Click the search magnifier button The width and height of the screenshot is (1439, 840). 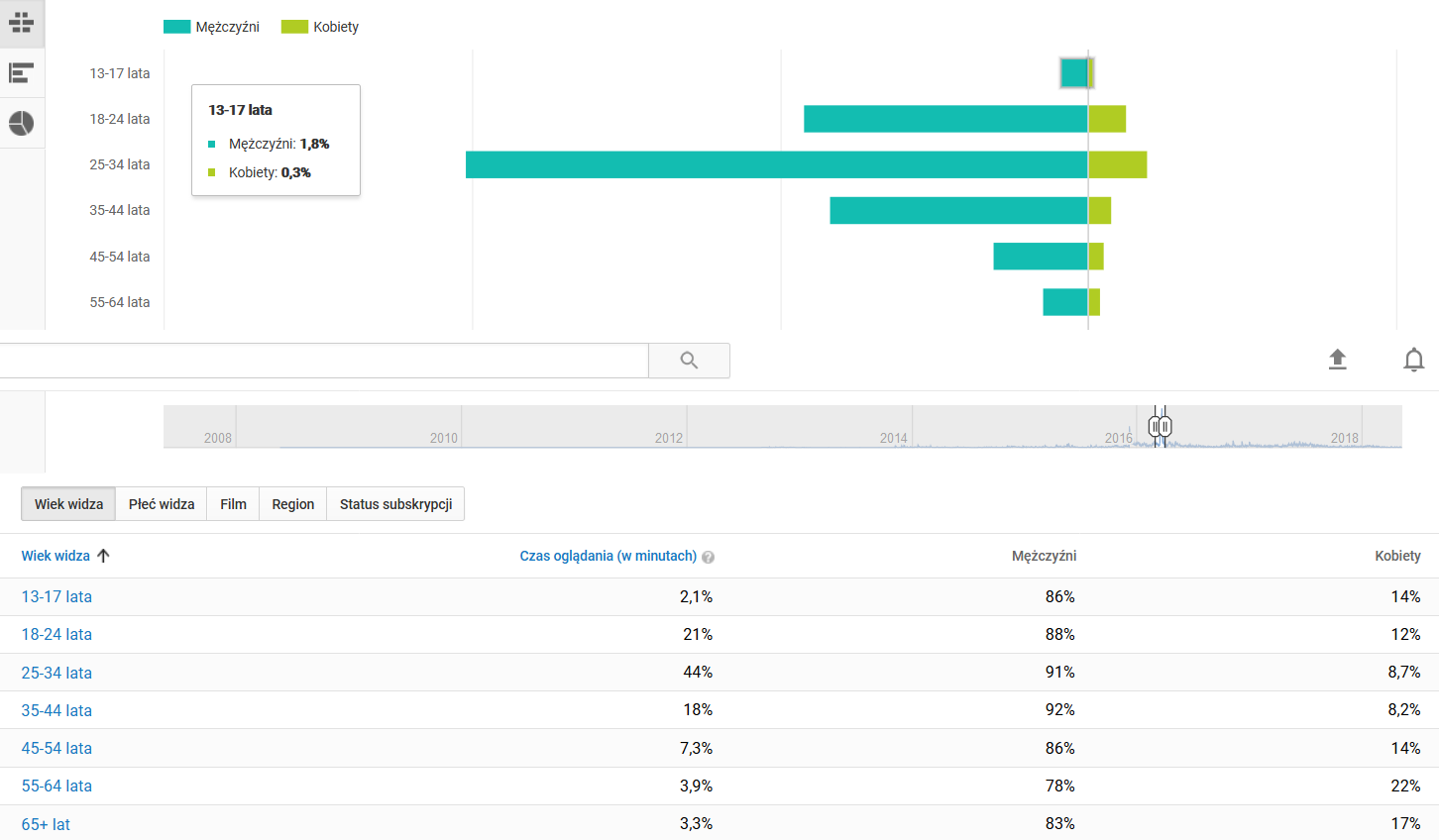689,361
